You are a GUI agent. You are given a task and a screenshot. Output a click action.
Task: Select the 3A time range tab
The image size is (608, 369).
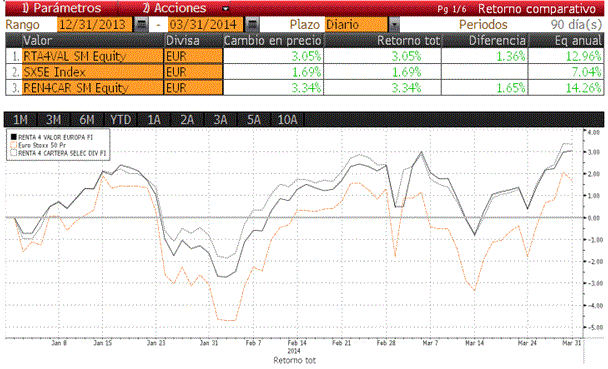pyautogui.click(x=220, y=120)
